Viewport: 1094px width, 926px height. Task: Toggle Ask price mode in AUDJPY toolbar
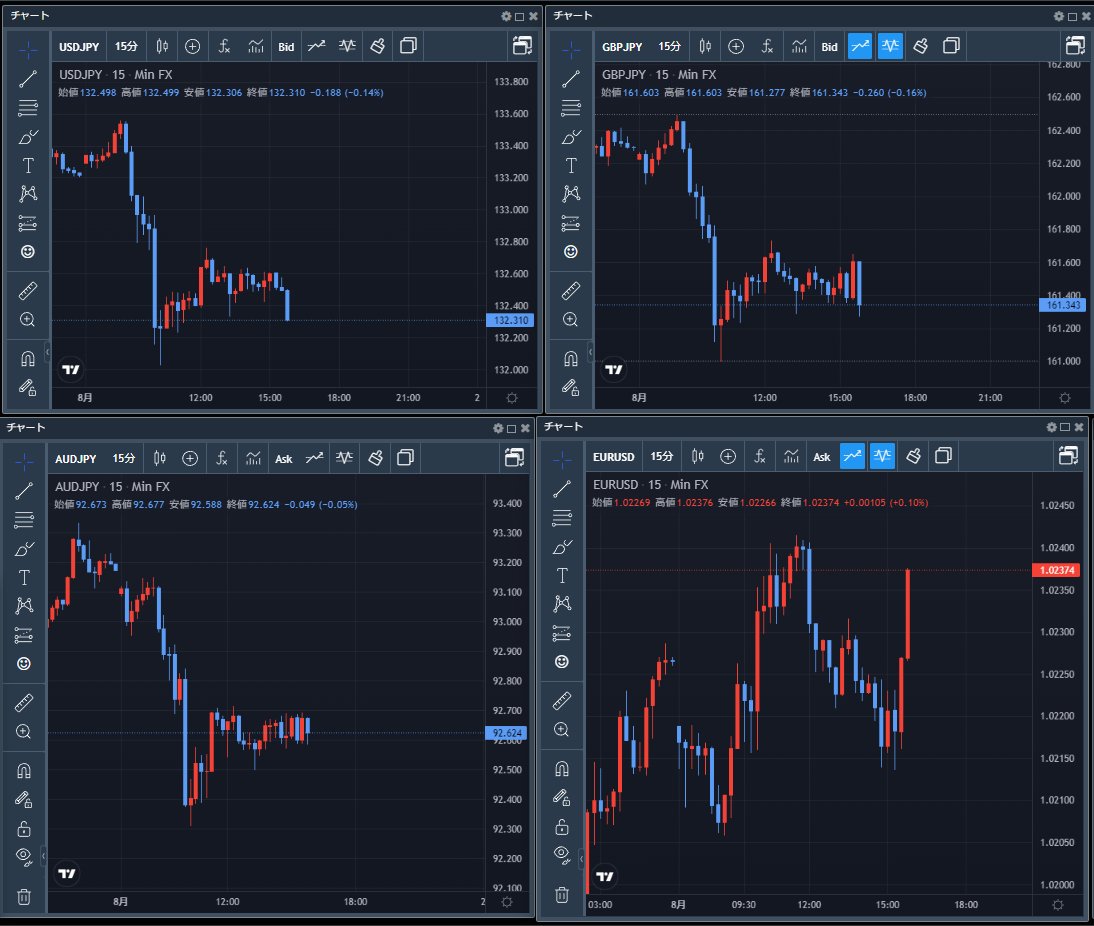click(283, 458)
